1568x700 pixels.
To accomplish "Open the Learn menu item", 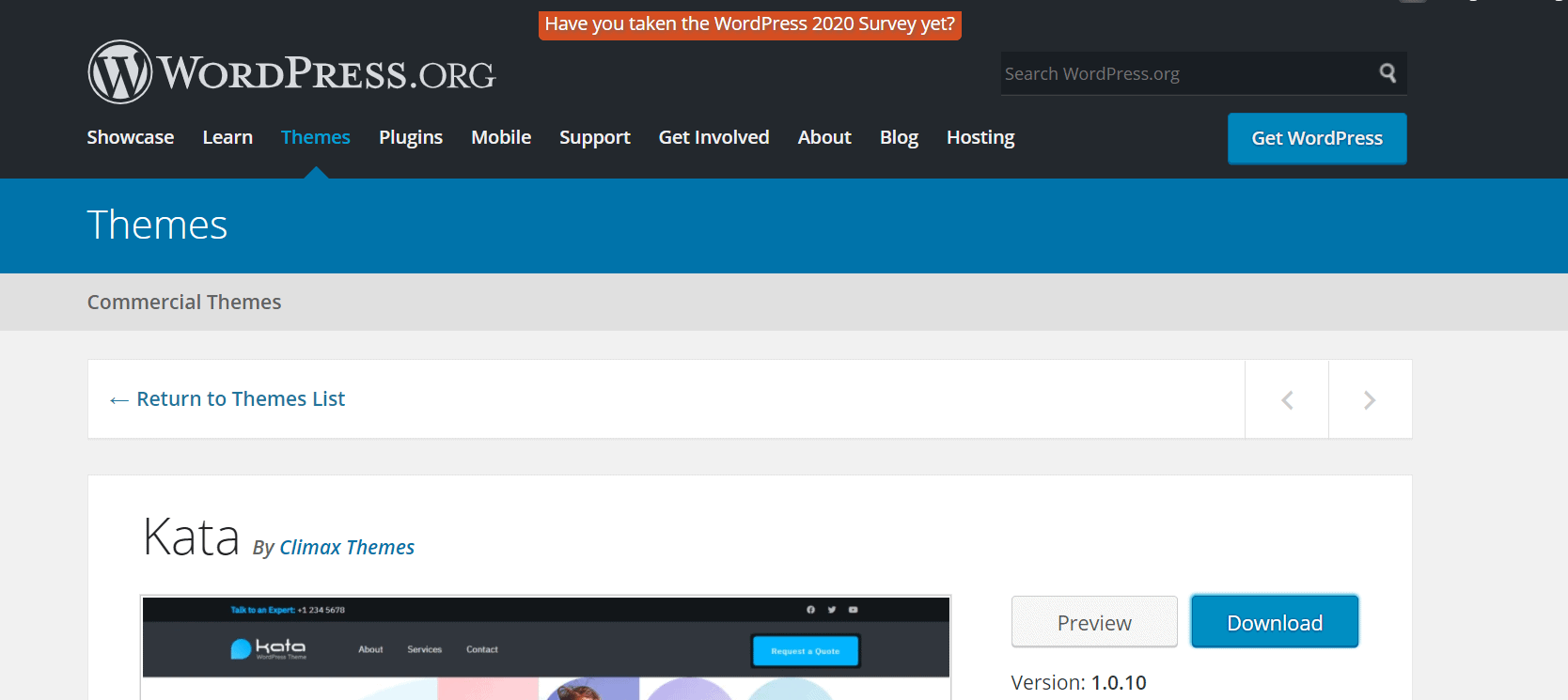I will click(x=227, y=137).
